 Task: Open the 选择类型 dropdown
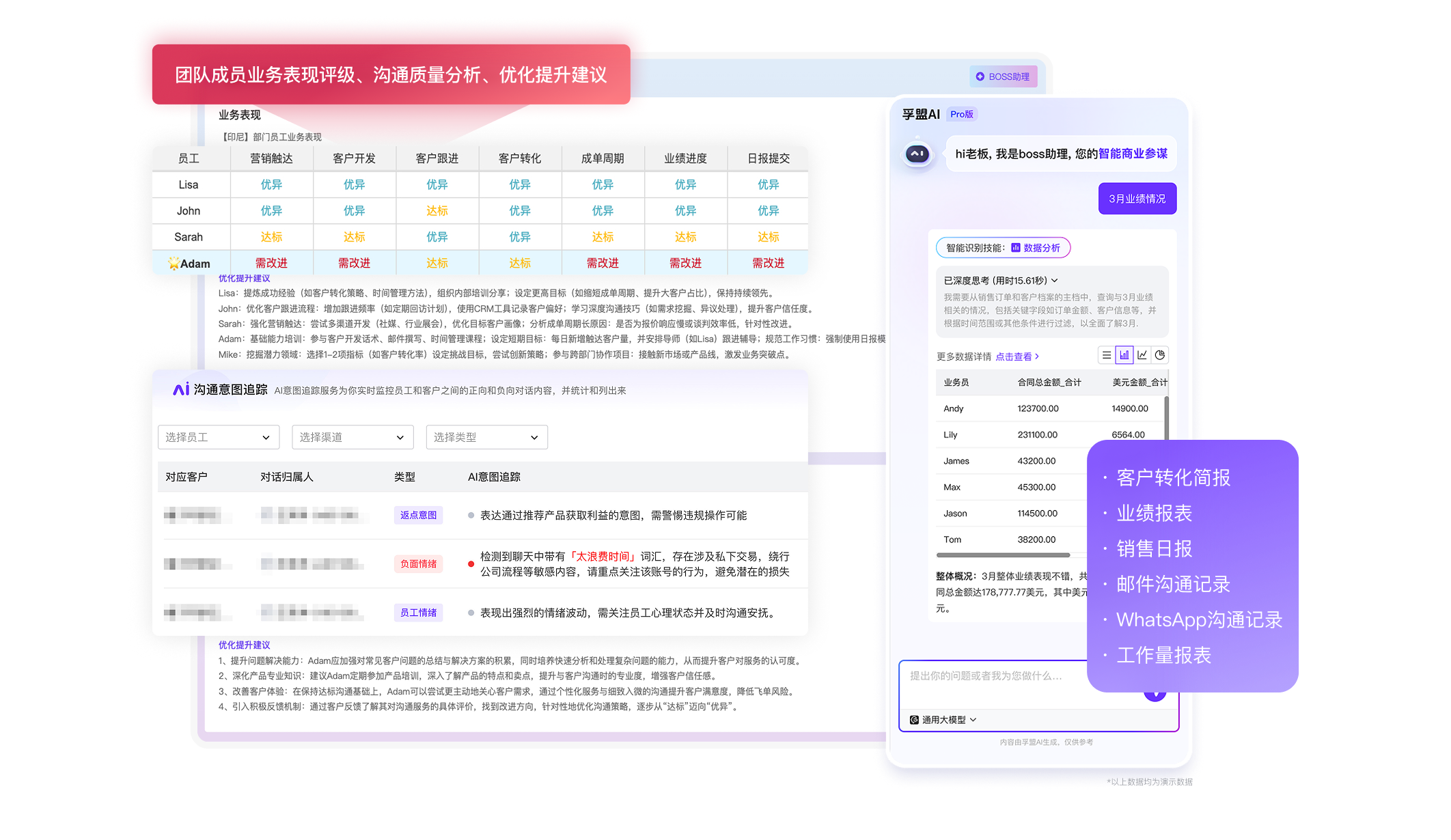point(486,437)
